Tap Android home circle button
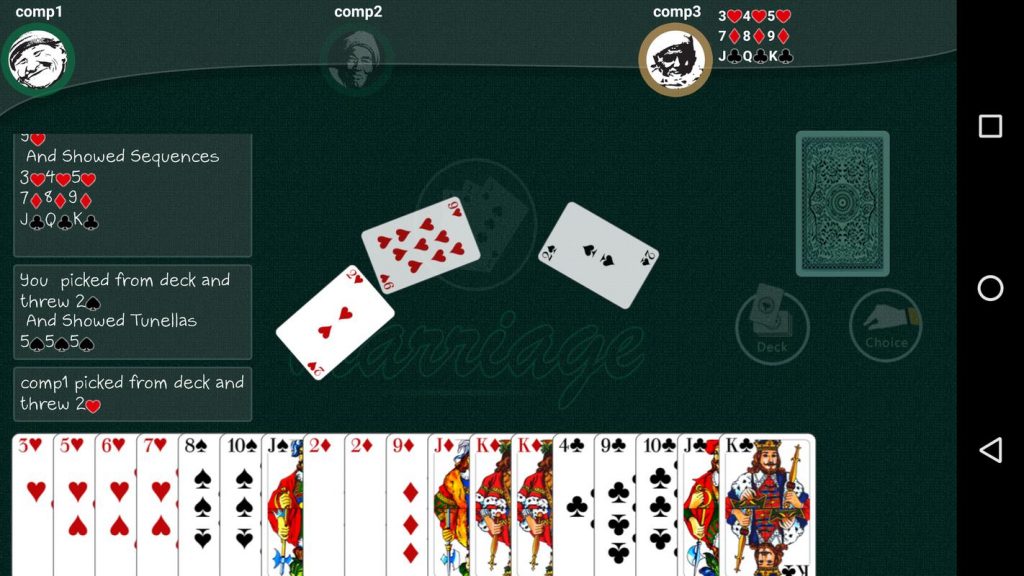1024x576 pixels. (x=991, y=288)
